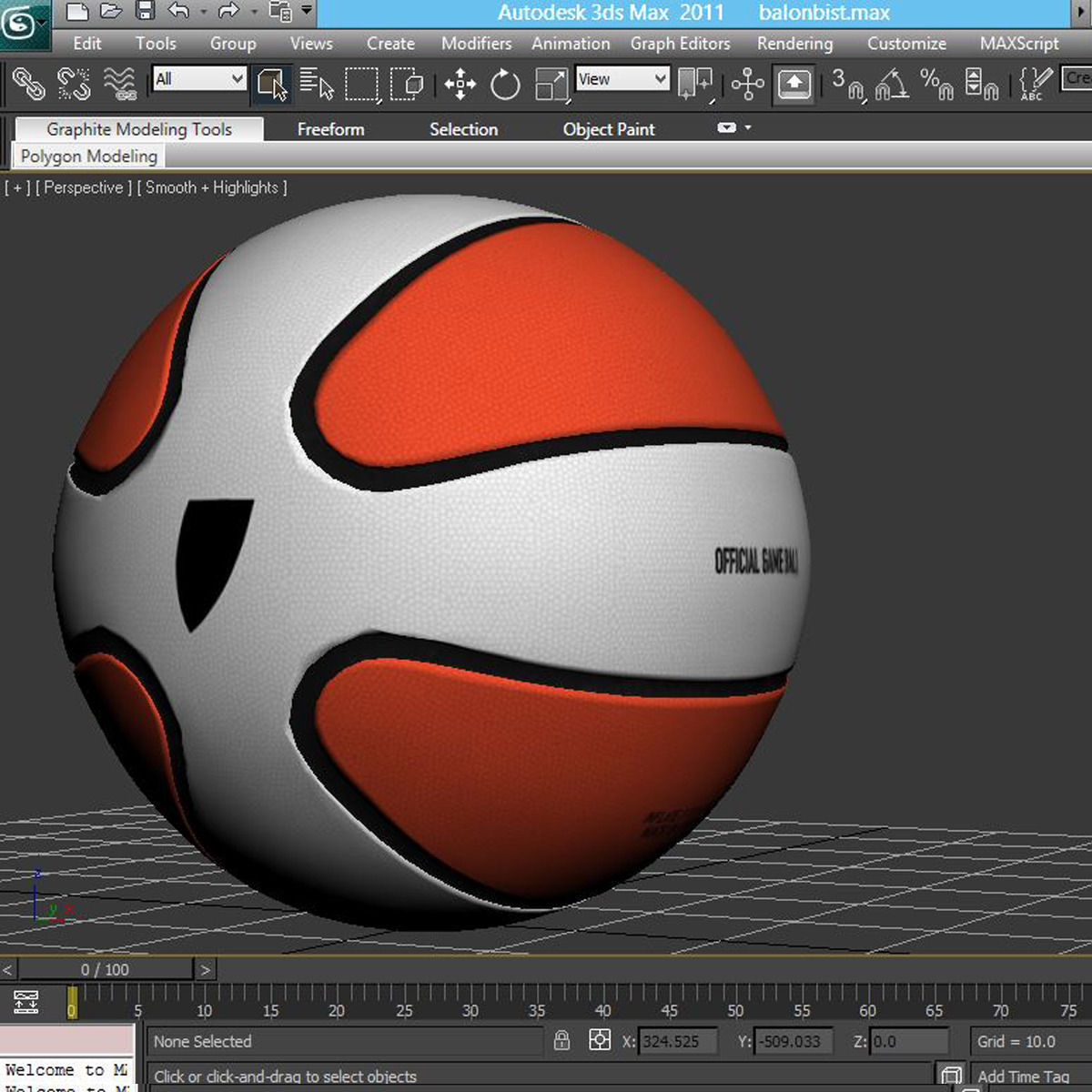
Task: Open the MAXScript menu
Action: coord(1019,43)
